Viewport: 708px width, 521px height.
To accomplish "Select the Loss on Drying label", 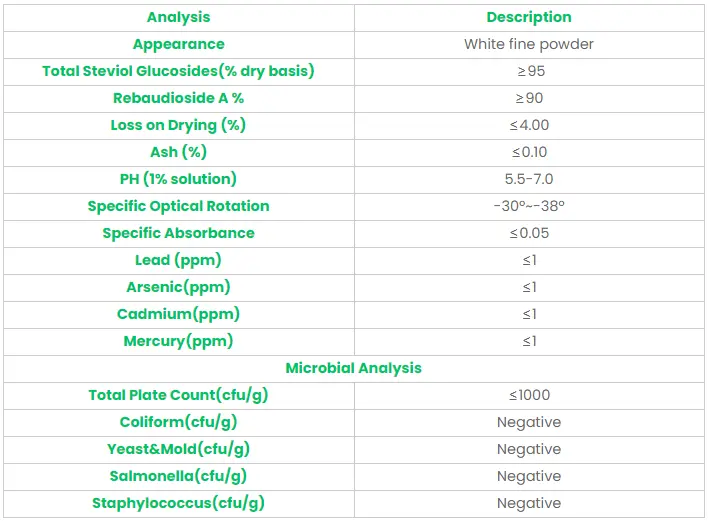I will 178,125.
